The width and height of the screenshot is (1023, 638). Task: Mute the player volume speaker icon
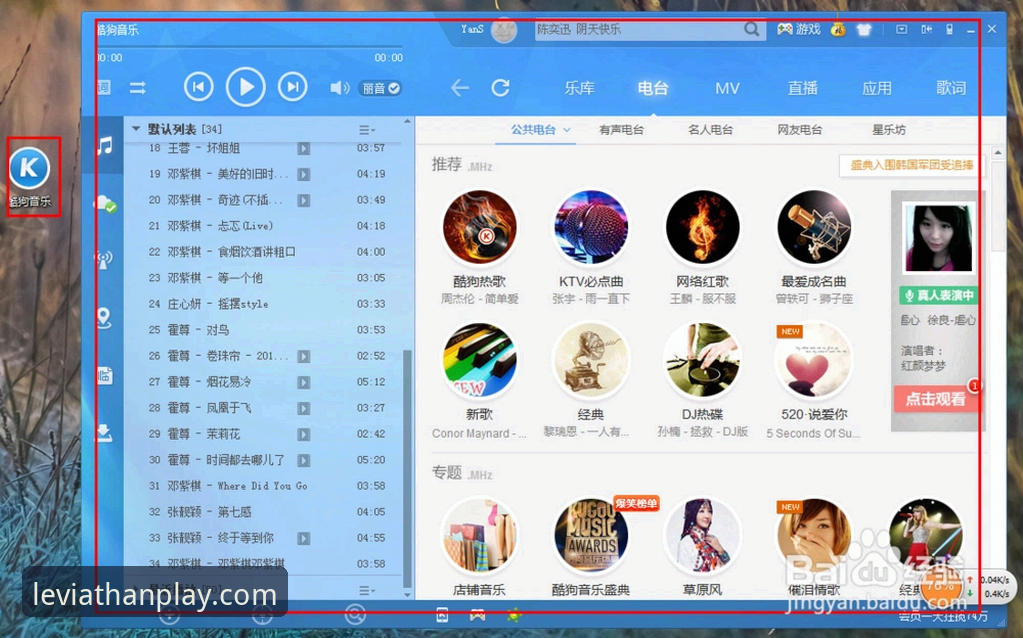(339, 87)
